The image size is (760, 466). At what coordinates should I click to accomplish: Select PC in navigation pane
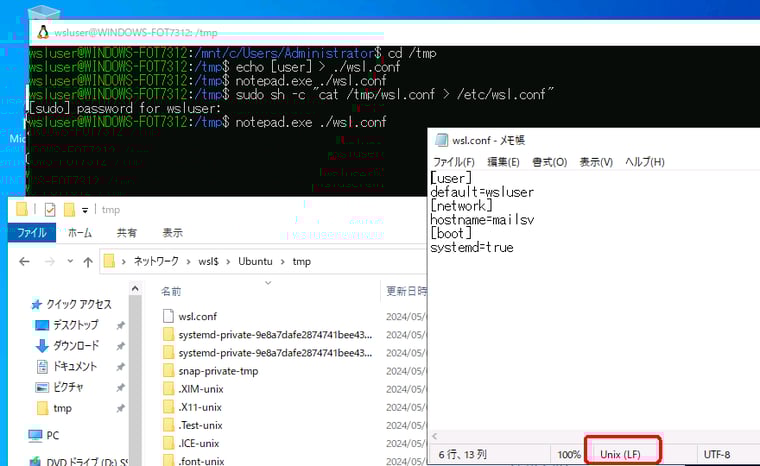[53, 435]
